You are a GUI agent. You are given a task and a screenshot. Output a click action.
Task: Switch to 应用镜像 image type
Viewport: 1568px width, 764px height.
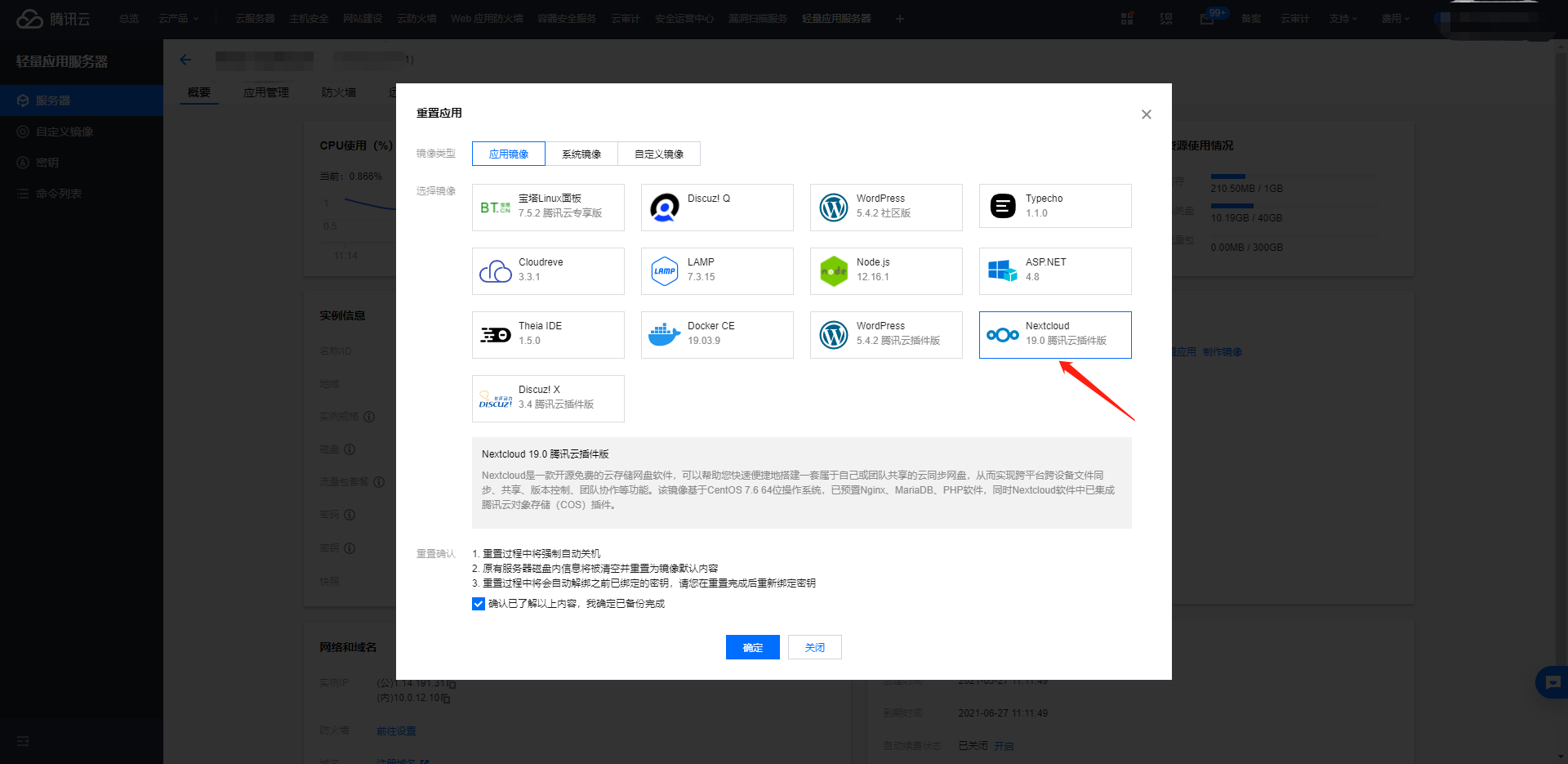(x=509, y=154)
